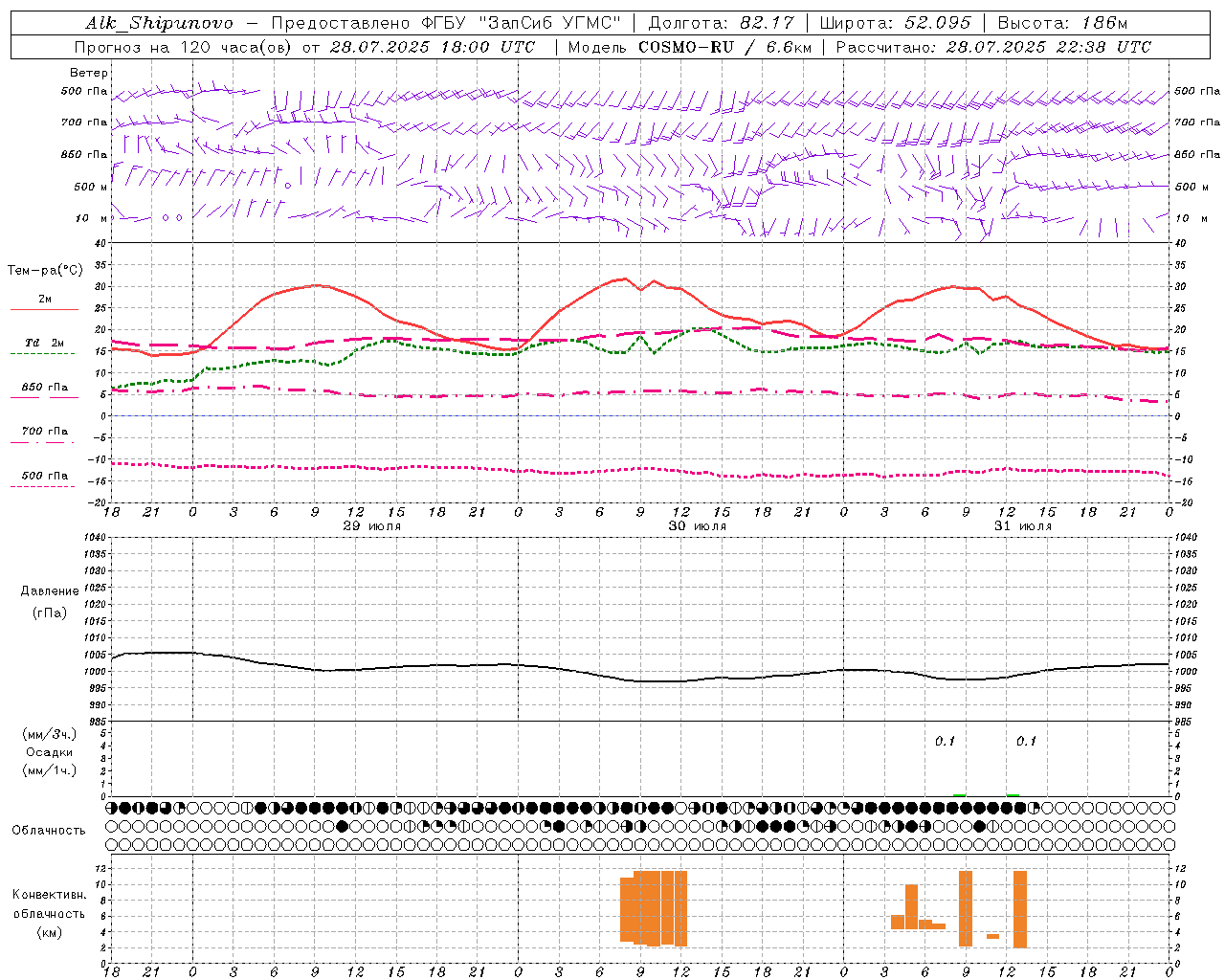The height and width of the screenshot is (980, 1225).
Task: Click the '31 июля' date label
Action: point(1023,526)
